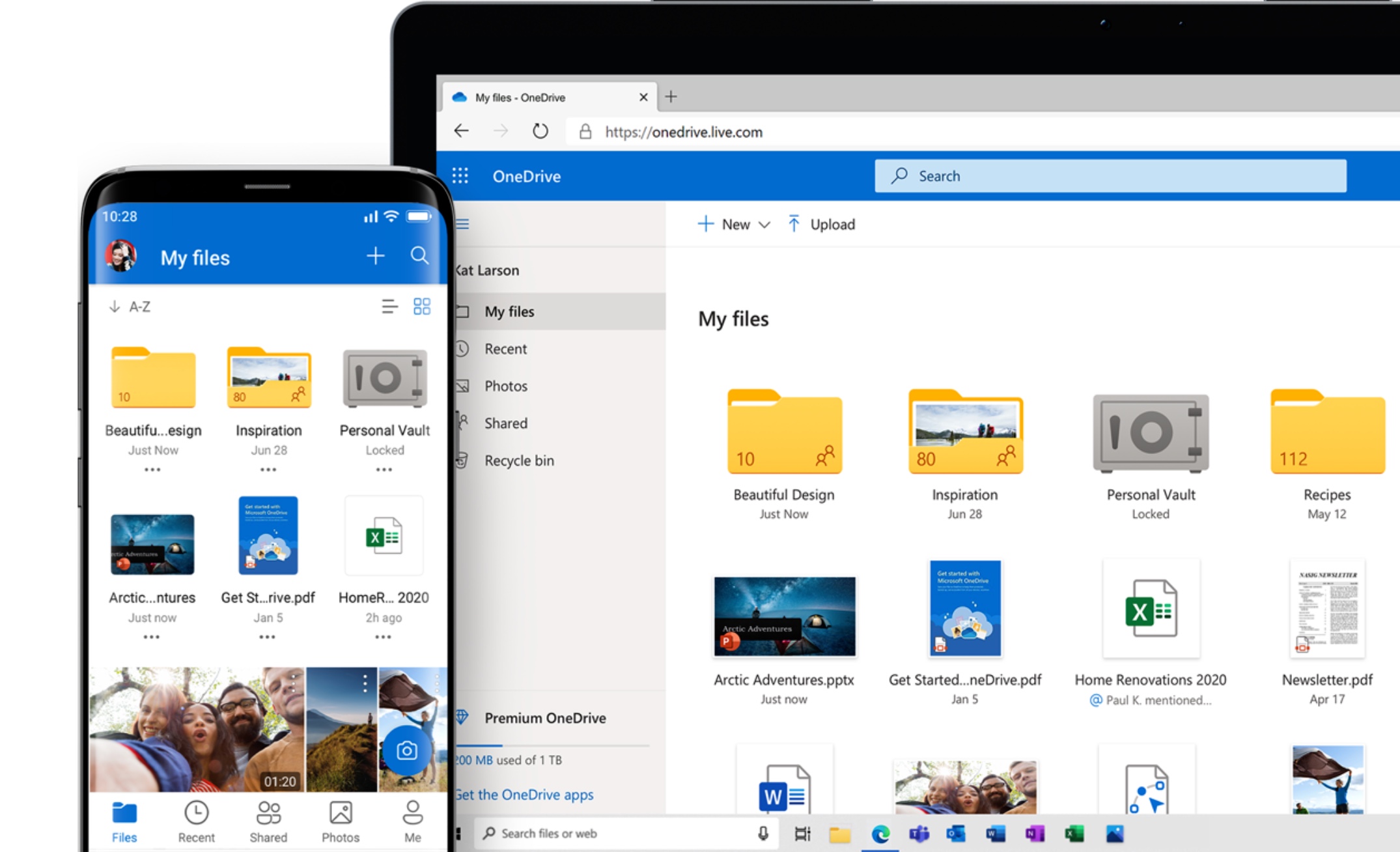Toggle the grid view layout
This screenshot has width=1400, height=852.
tap(422, 305)
